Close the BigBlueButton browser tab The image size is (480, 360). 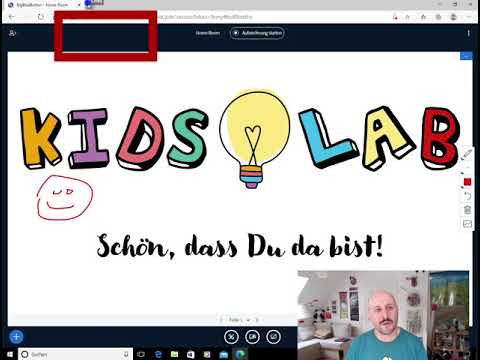click(x=79, y=5)
